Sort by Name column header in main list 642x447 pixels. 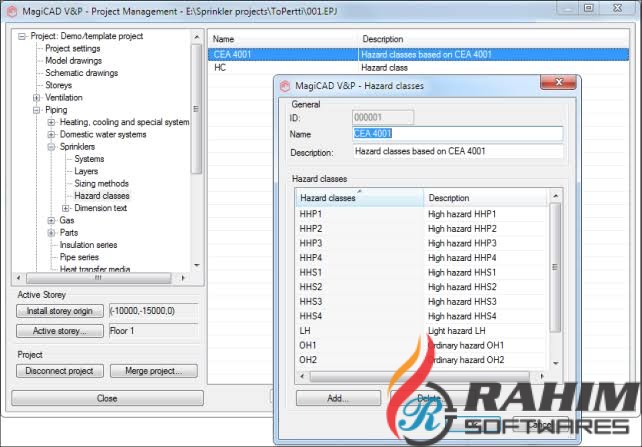[x=283, y=39]
